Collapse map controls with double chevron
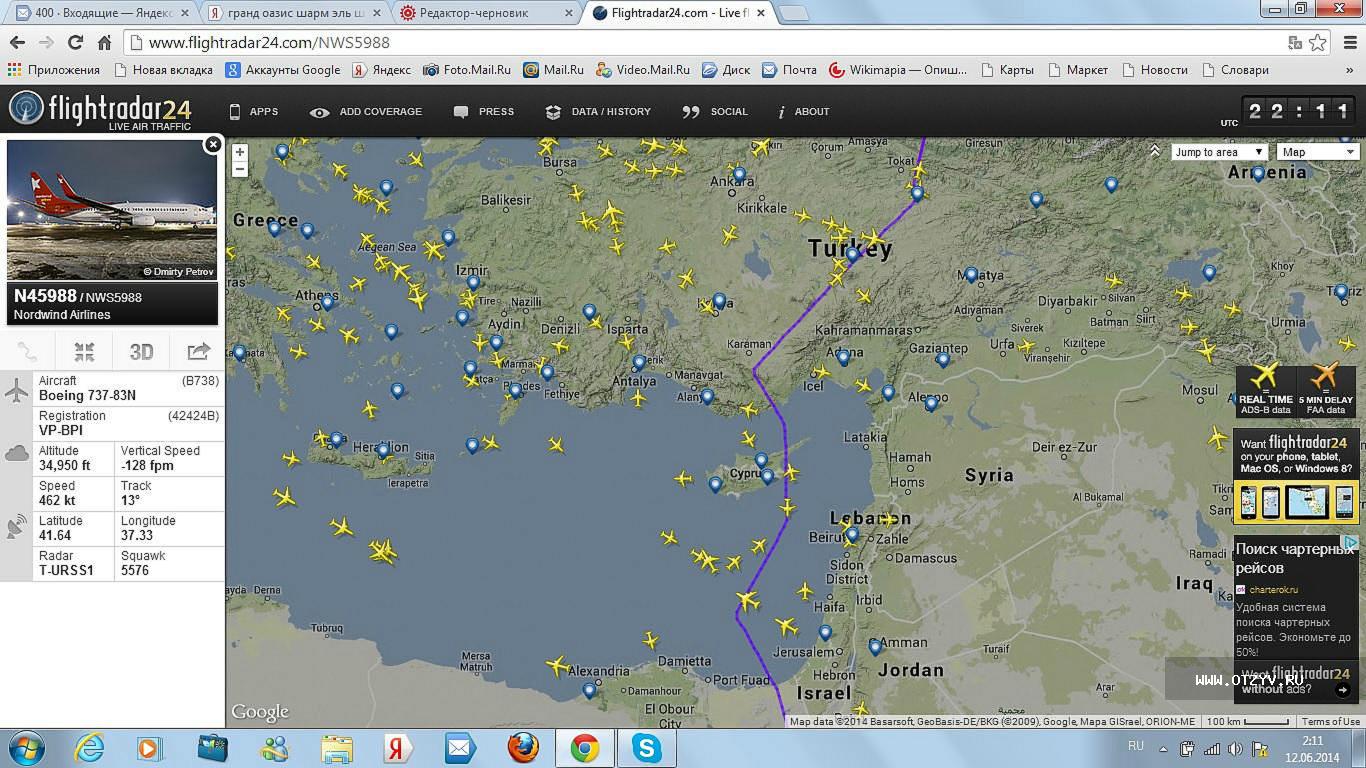This screenshot has height=768, width=1366. [x=1155, y=151]
